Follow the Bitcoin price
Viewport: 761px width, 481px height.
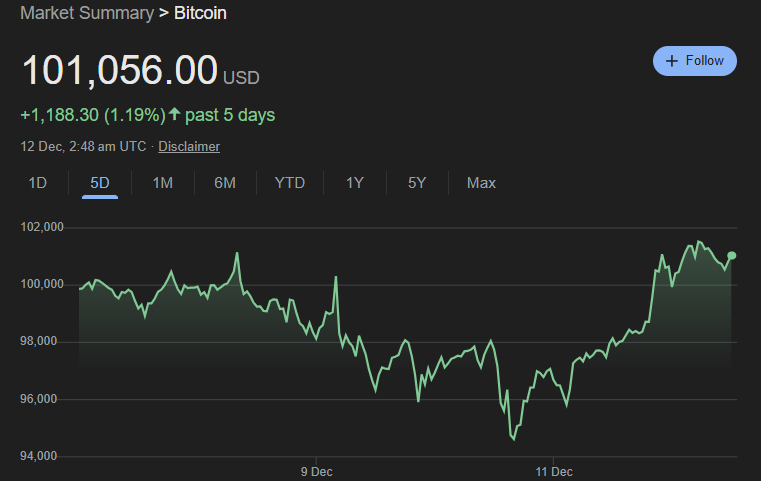695,61
